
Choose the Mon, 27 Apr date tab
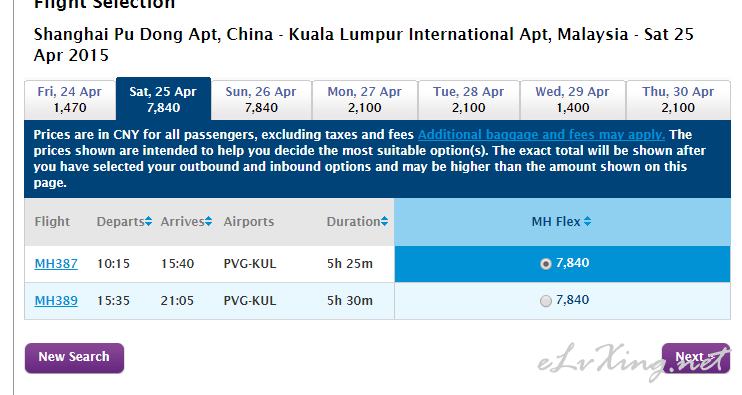365,99
